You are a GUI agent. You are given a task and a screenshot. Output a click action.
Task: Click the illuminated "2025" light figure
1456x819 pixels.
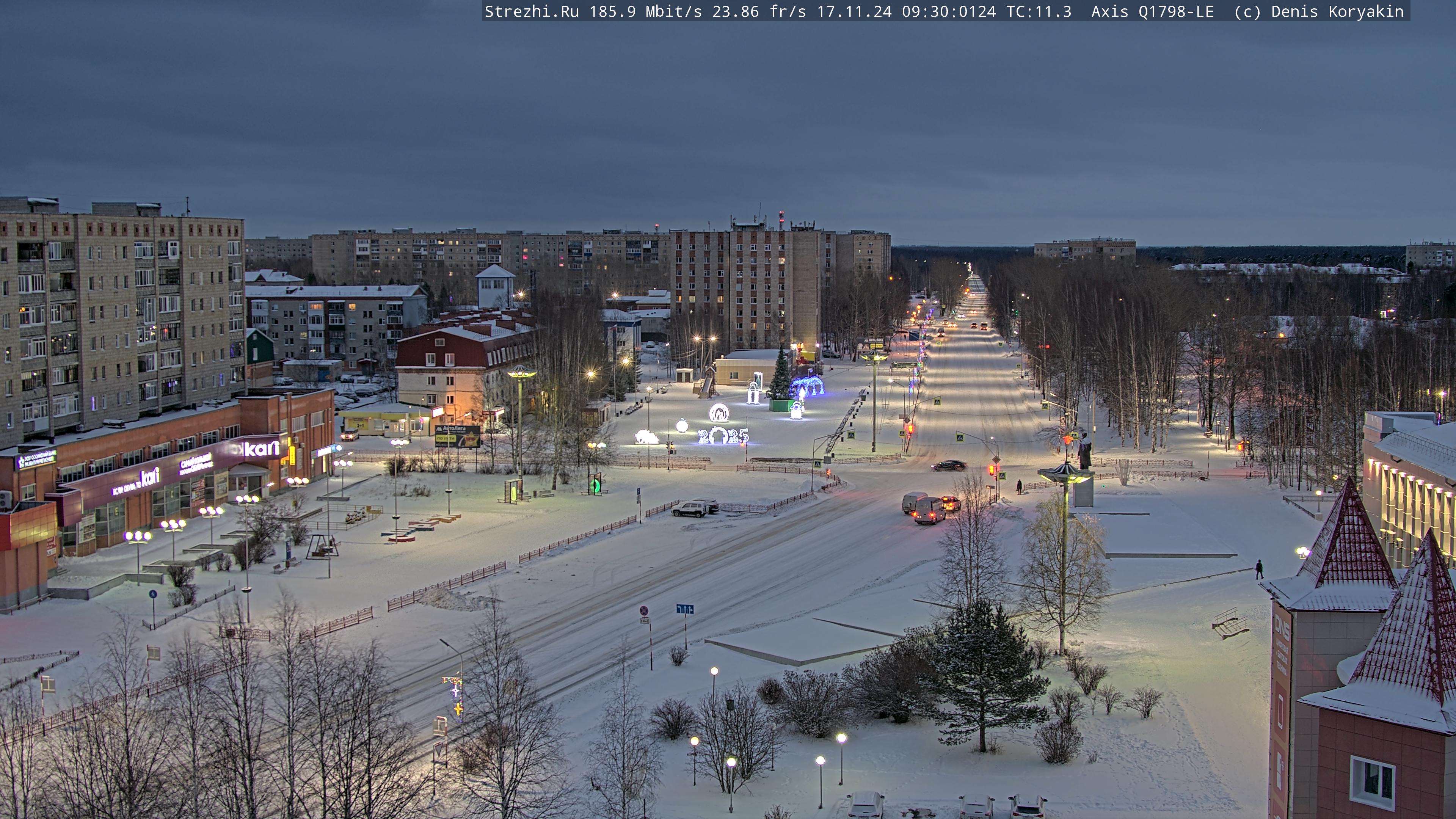[723, 435]
